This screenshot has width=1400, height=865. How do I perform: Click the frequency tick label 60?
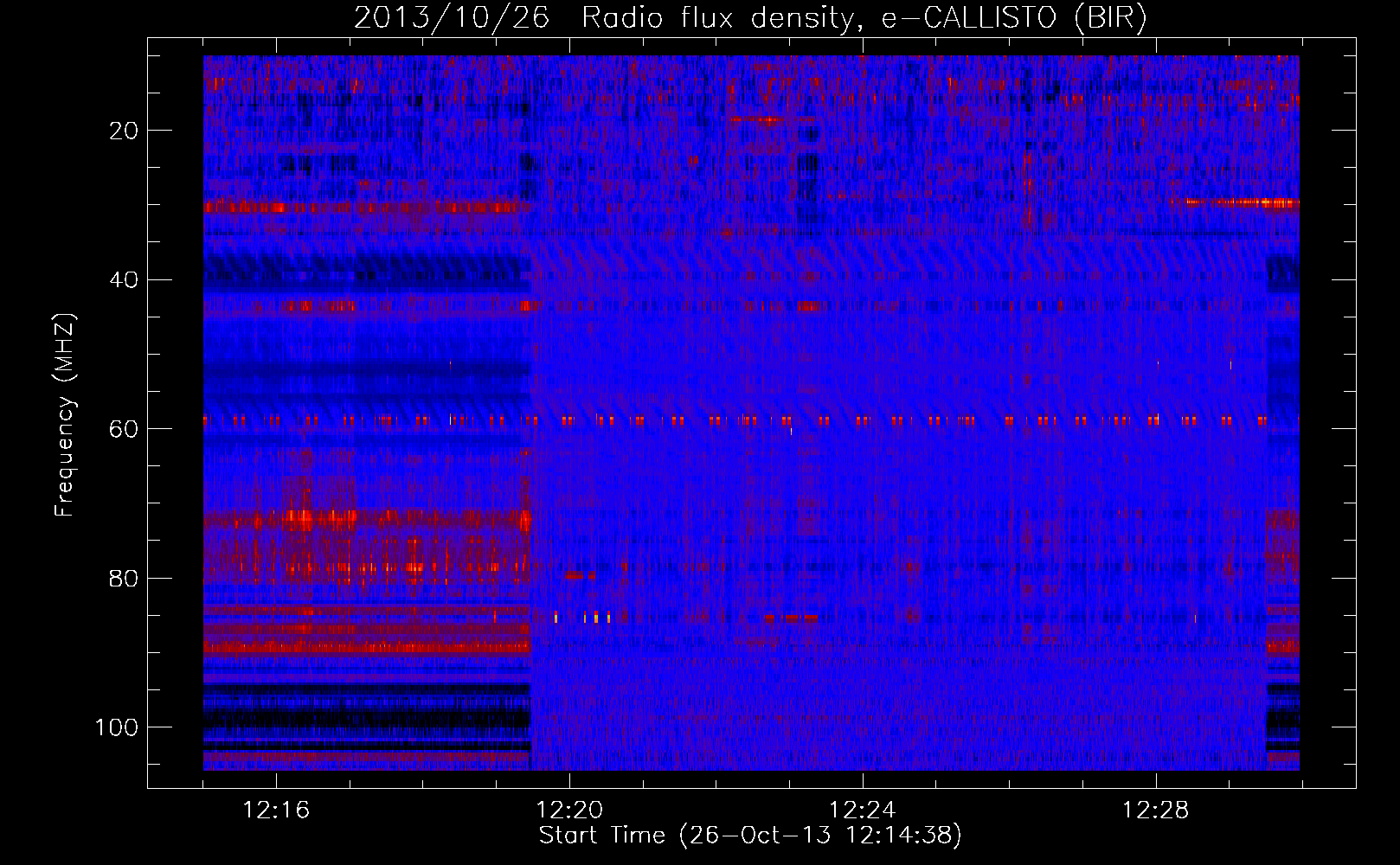[125, 429]
